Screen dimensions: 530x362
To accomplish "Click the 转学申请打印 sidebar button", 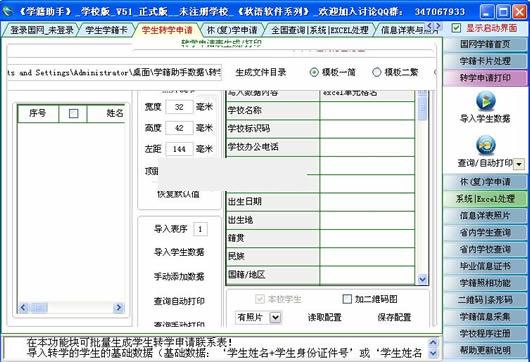I will (485, 78).
